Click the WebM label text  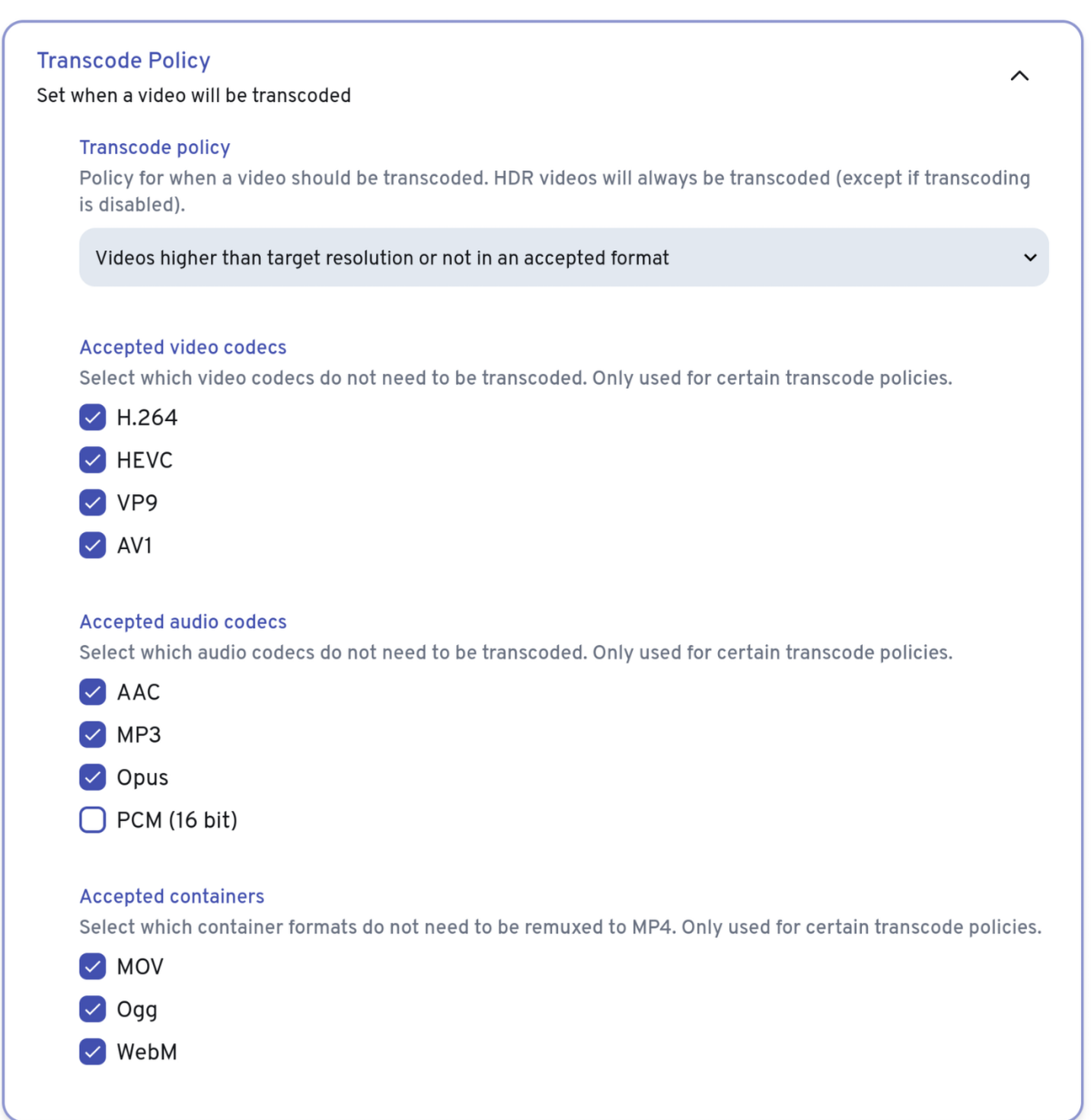147,1052
